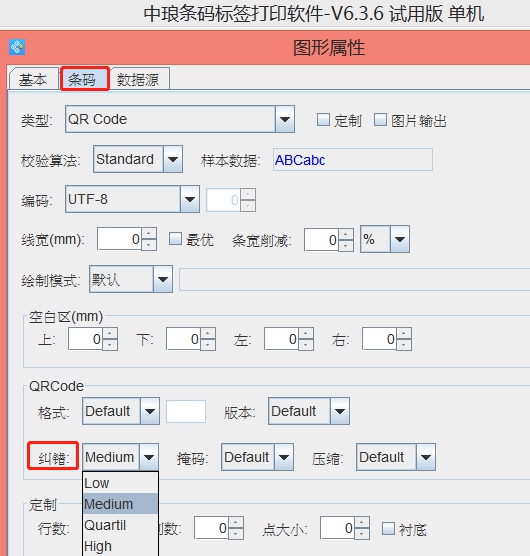Expand the 编码 UTF-8 dropdown
The width and height of the screenshot is (530, 556).
click(132, 199)
